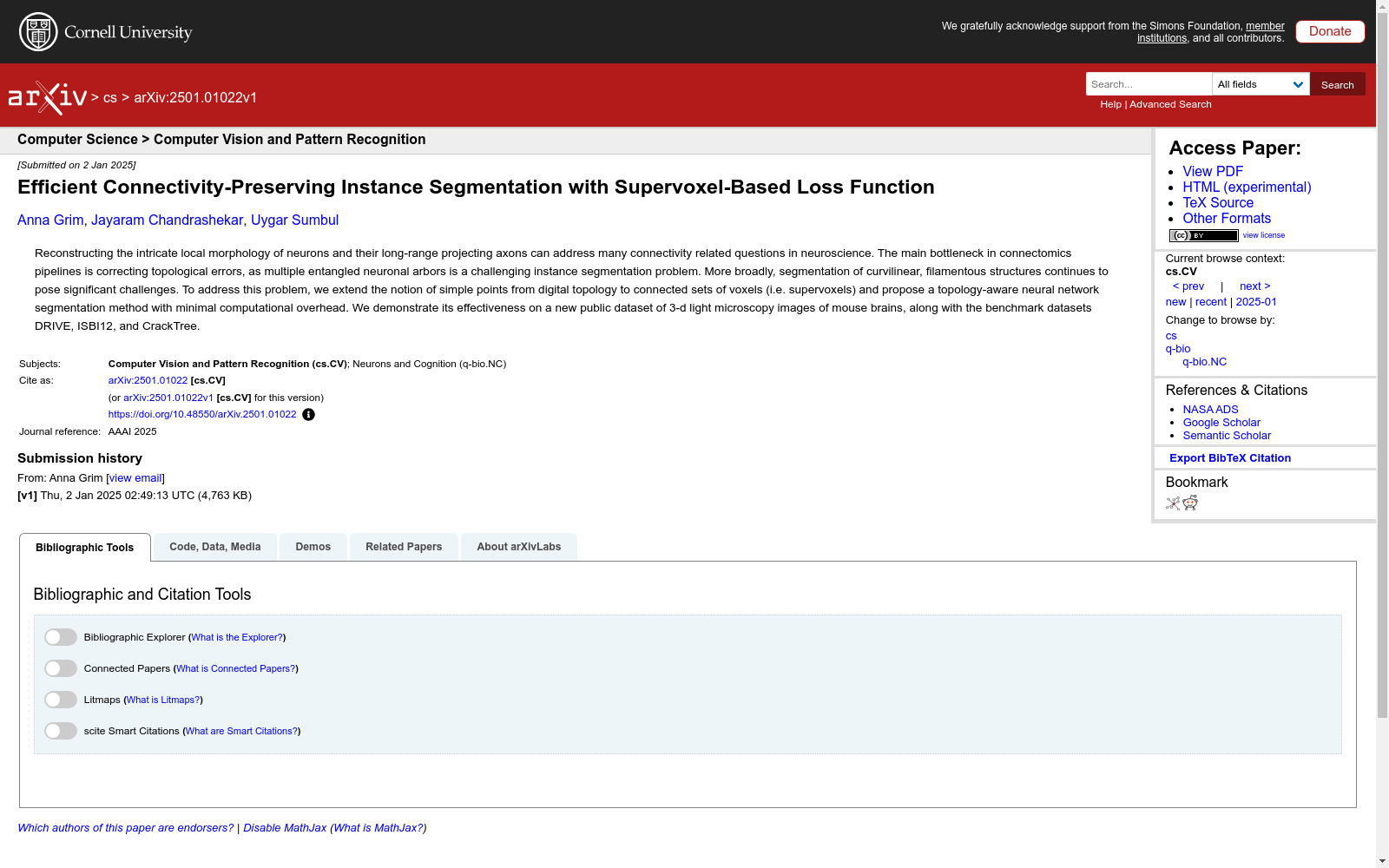The width and height of the screenshot is (1389, 868).
Task: Open What is Connected Papers? link
Action: [x=236, y=668]
